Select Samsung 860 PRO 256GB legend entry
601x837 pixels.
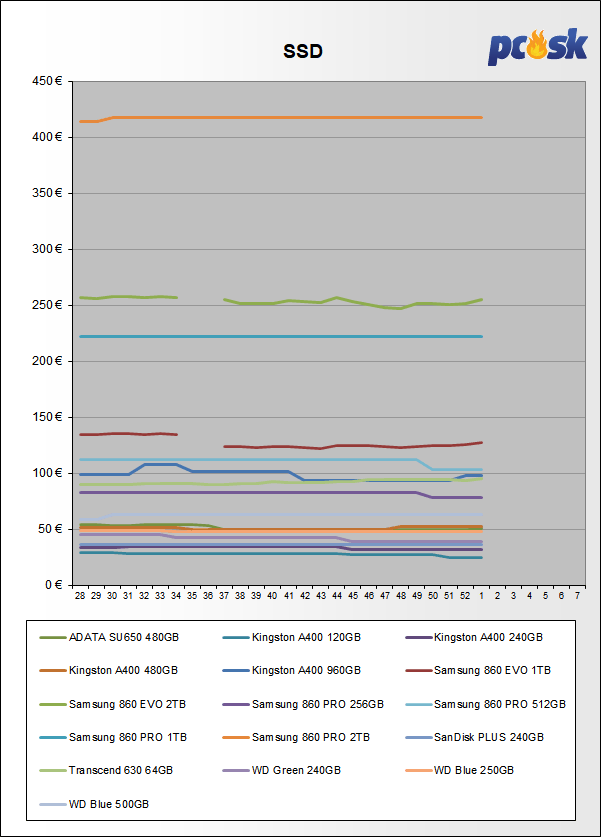(303, 704)
